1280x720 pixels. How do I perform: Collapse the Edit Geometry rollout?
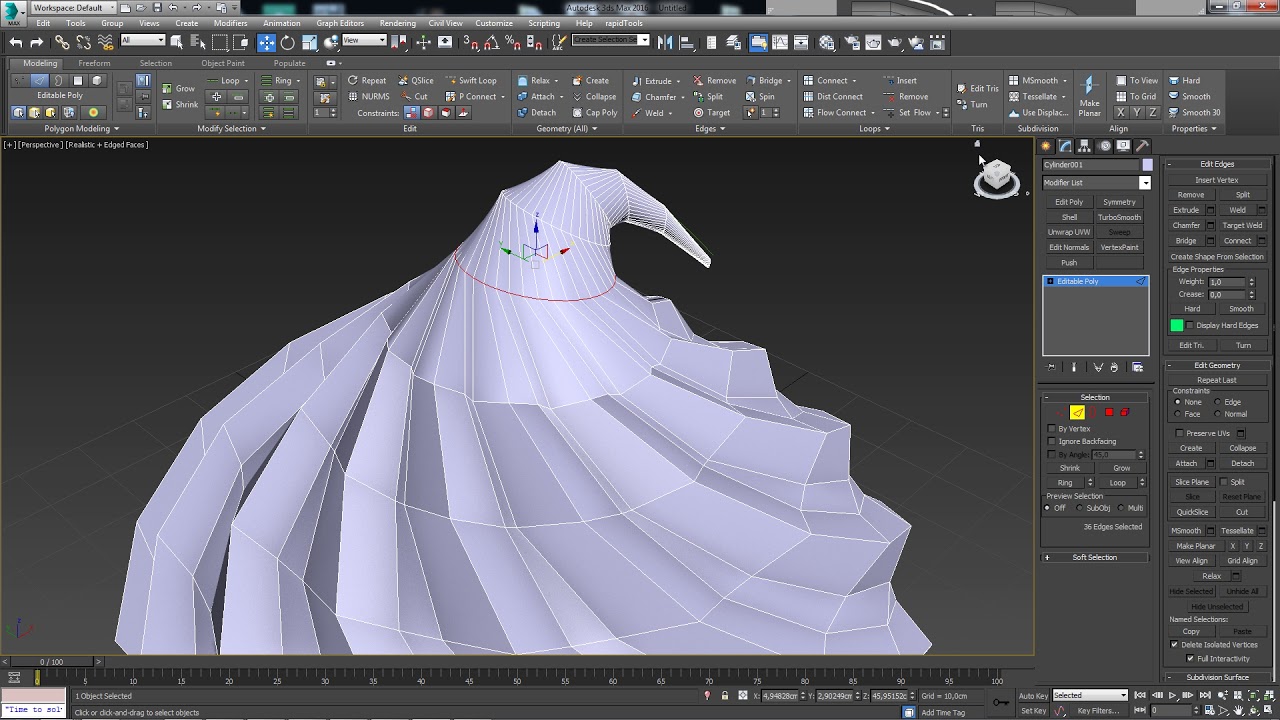pyautogui.click(x=1217, y=365)
